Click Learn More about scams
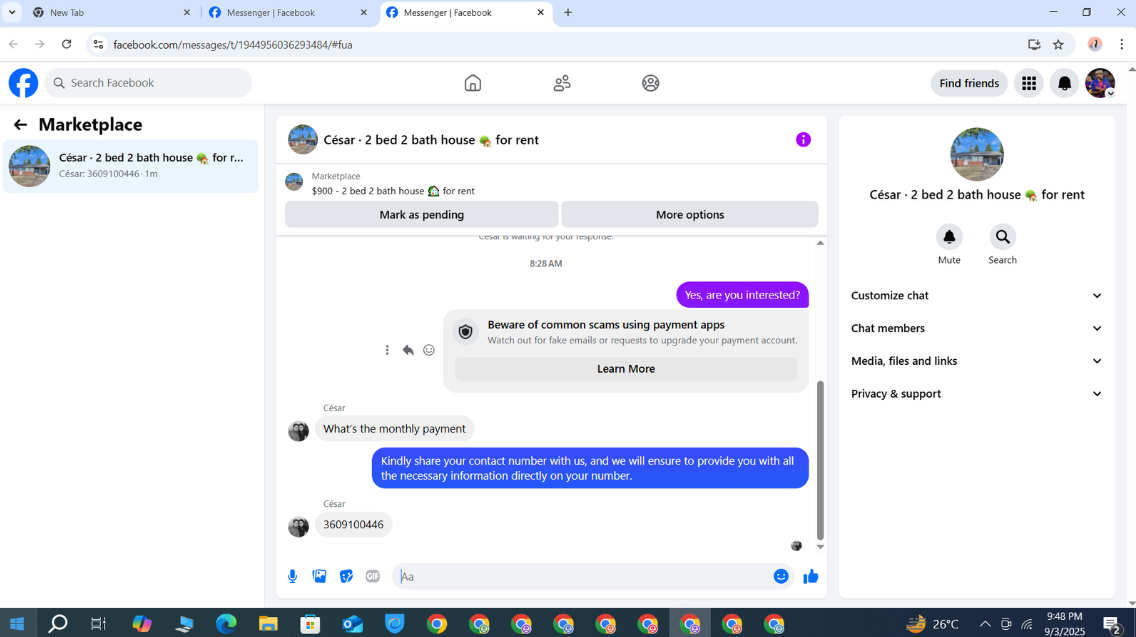 626,369
